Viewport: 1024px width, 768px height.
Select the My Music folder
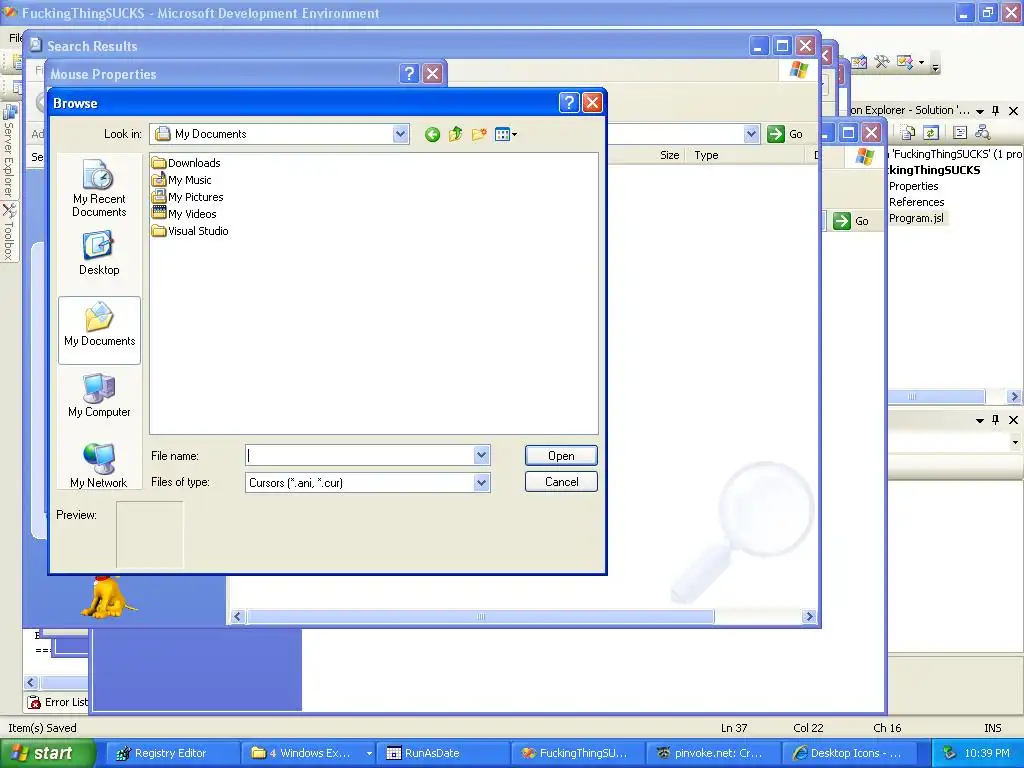[x=182, y=180]
